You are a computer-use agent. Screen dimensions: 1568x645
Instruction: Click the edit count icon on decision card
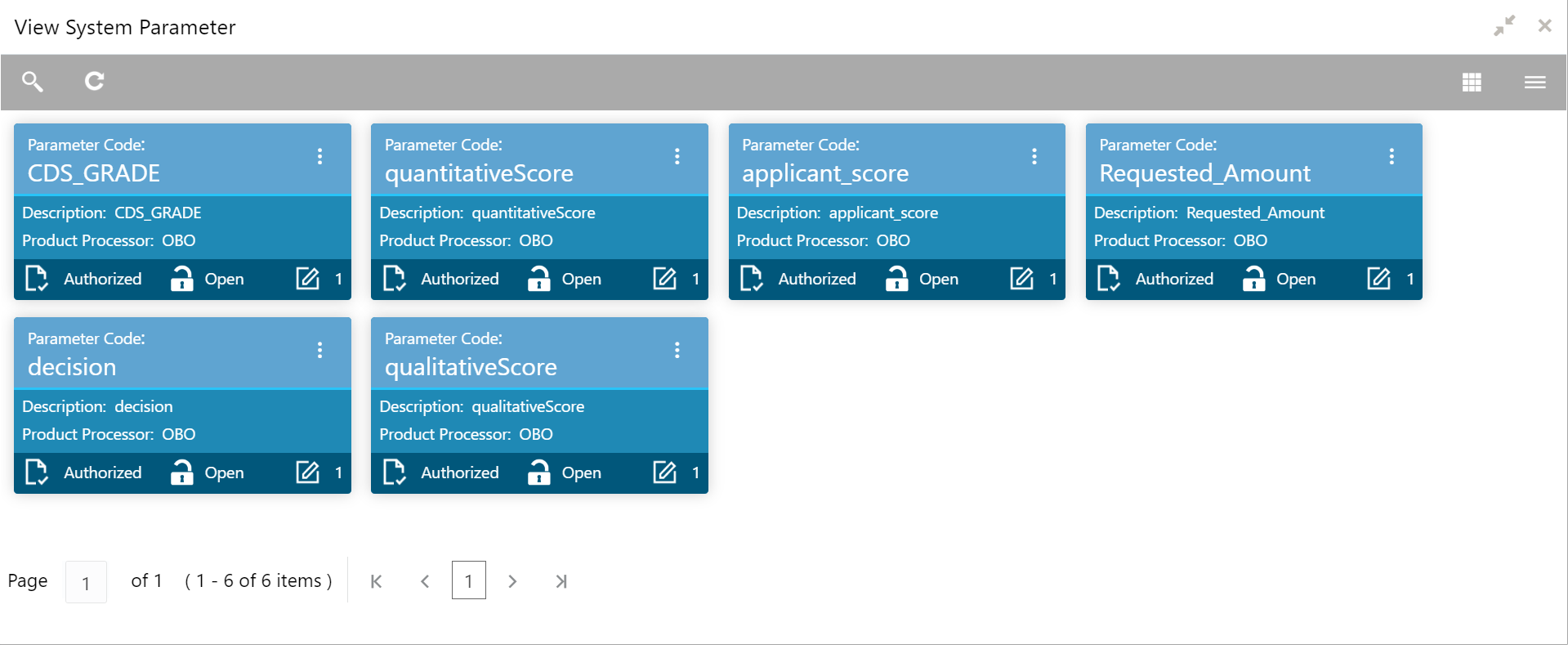307,473
